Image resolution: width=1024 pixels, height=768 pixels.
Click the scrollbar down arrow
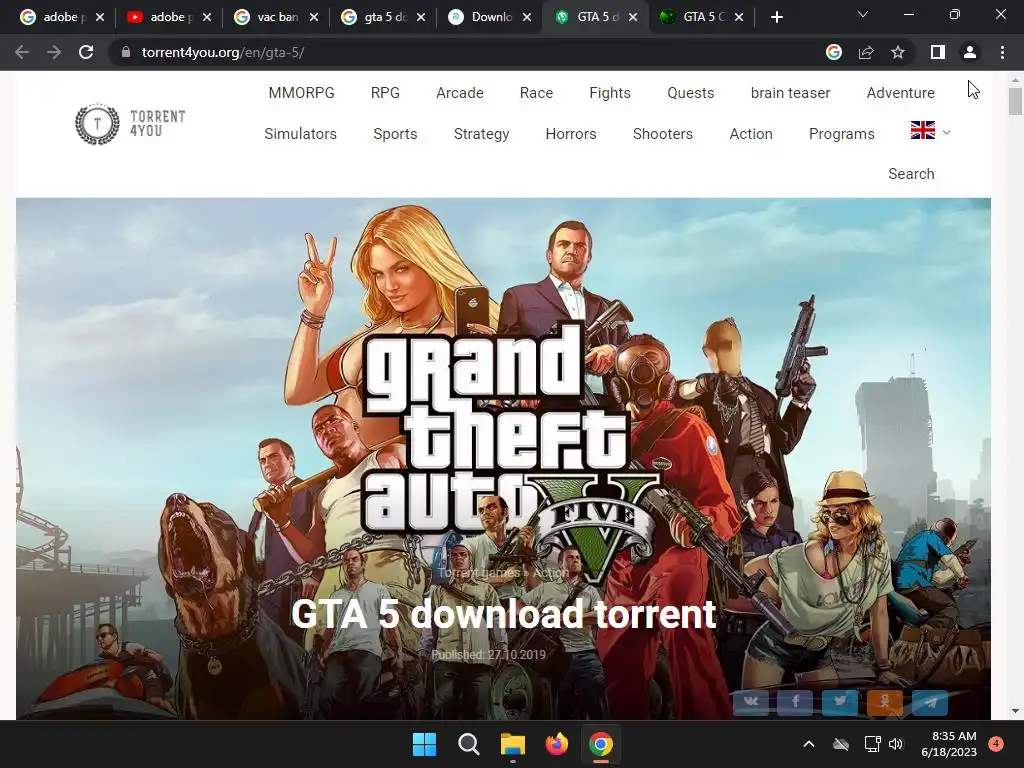tap(1015, 711)
